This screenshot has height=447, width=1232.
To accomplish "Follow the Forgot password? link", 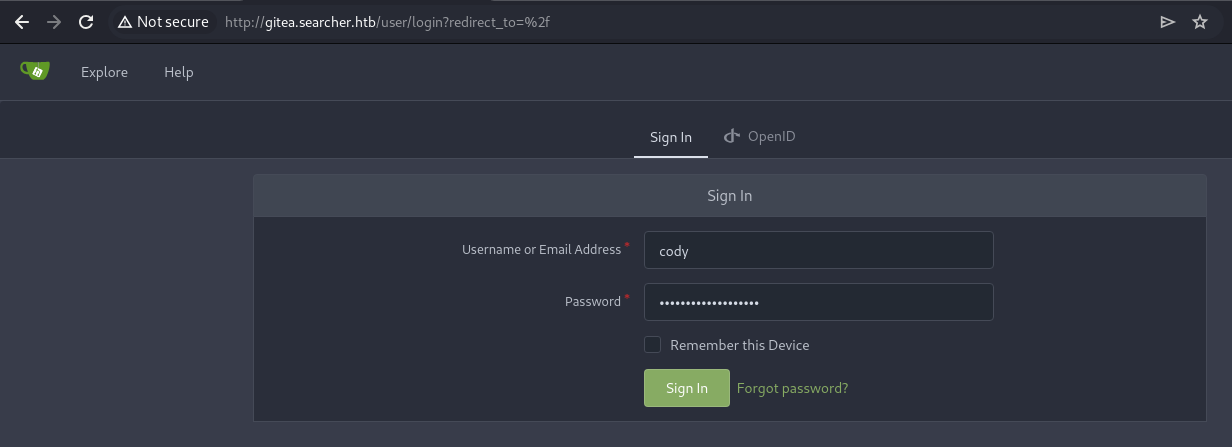I will tap(792, 388).
